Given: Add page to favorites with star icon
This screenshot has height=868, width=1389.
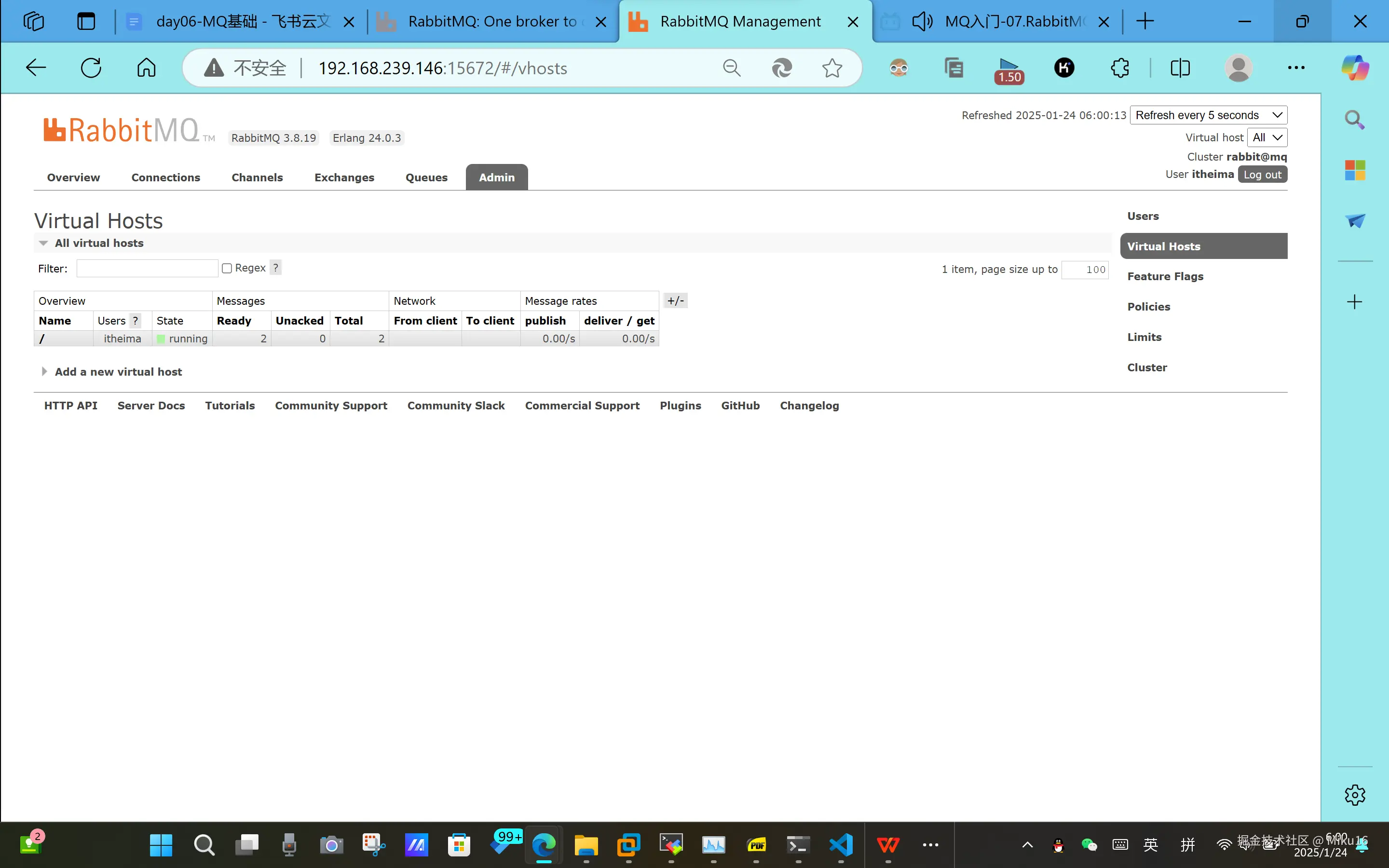Looking at the screenshot, I should pyautogui.click(x=831, y=68).
